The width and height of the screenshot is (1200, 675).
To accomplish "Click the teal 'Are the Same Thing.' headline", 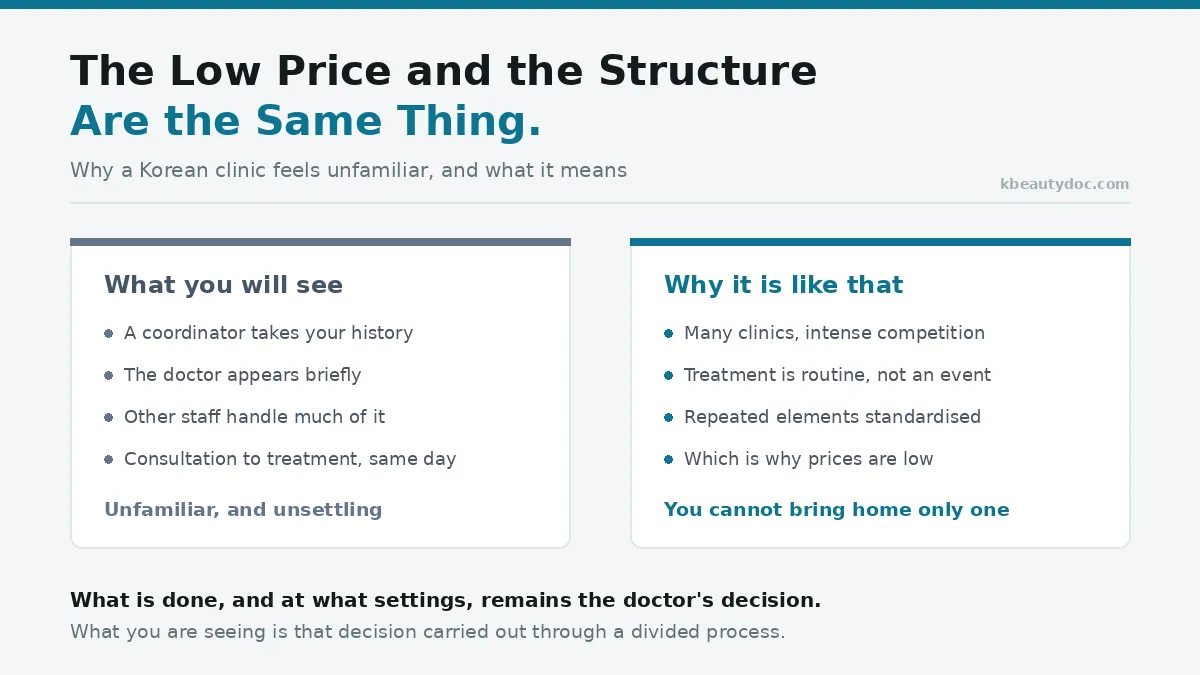I will click(306, 122).
